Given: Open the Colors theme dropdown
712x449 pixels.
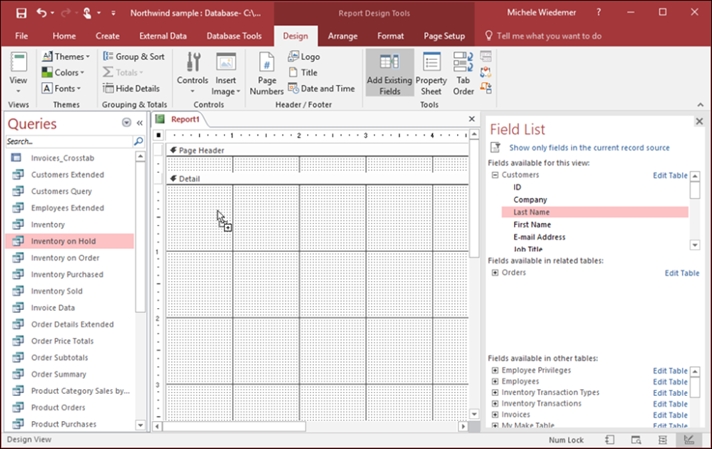Looking at the screenshot, I should (x=63, y=73).
